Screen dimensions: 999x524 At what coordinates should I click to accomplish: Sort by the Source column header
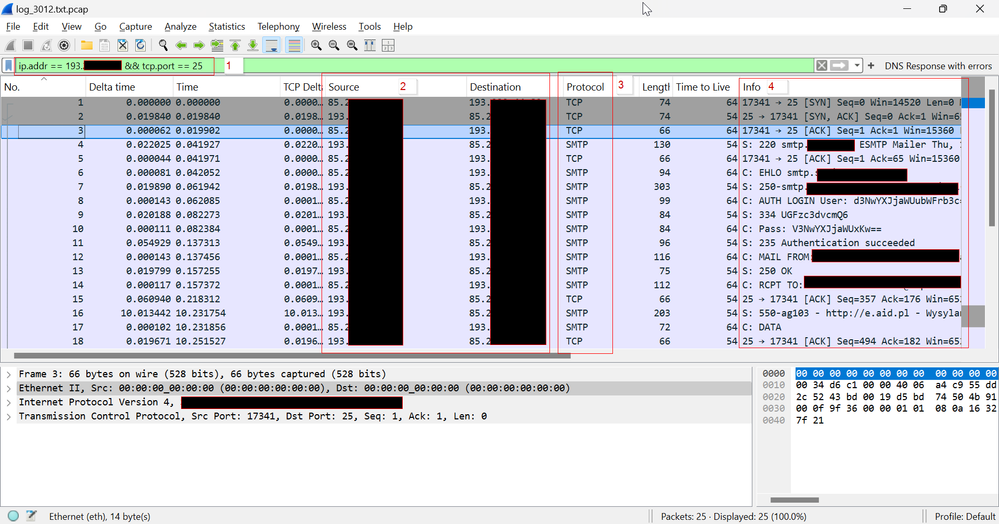pyautogui.click(x=395, y=87)
